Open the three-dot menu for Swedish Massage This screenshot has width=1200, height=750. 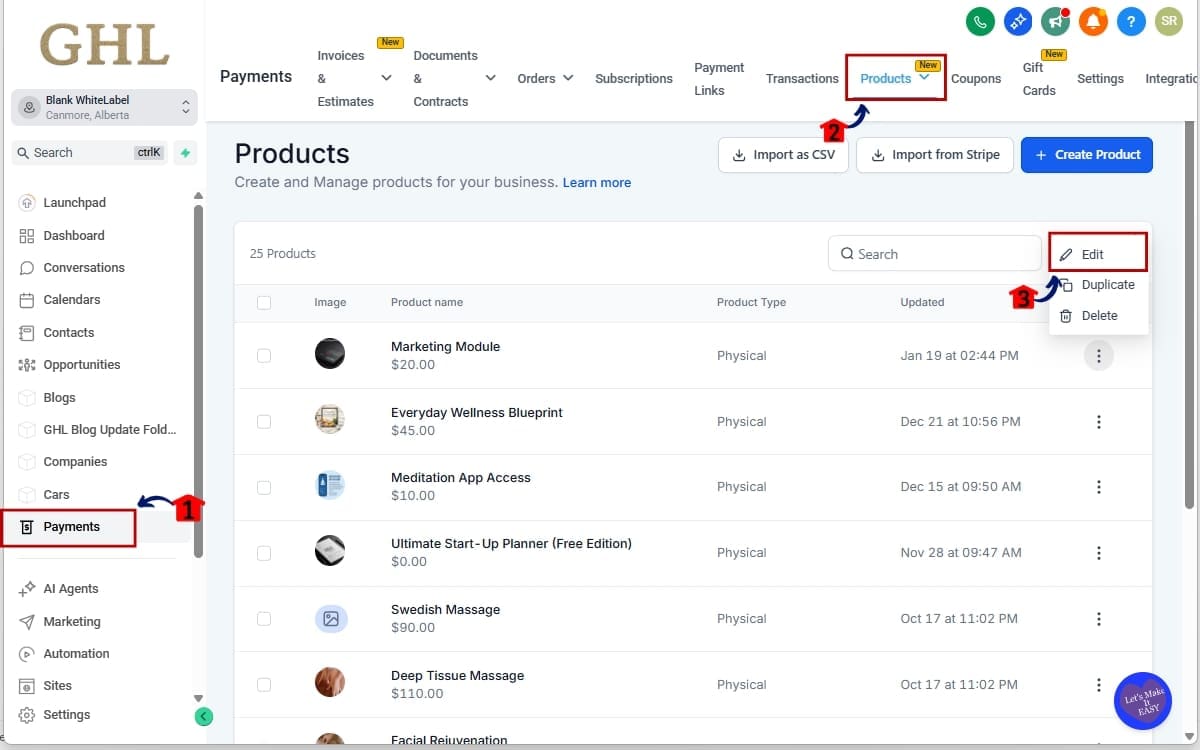(x=1099, y=618)
